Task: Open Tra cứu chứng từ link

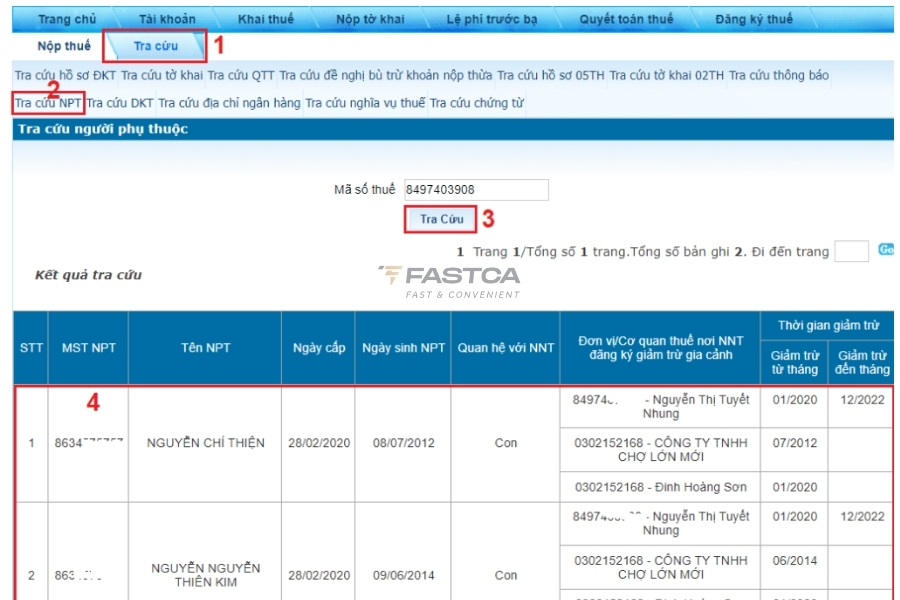Action: tap(476, 102)
